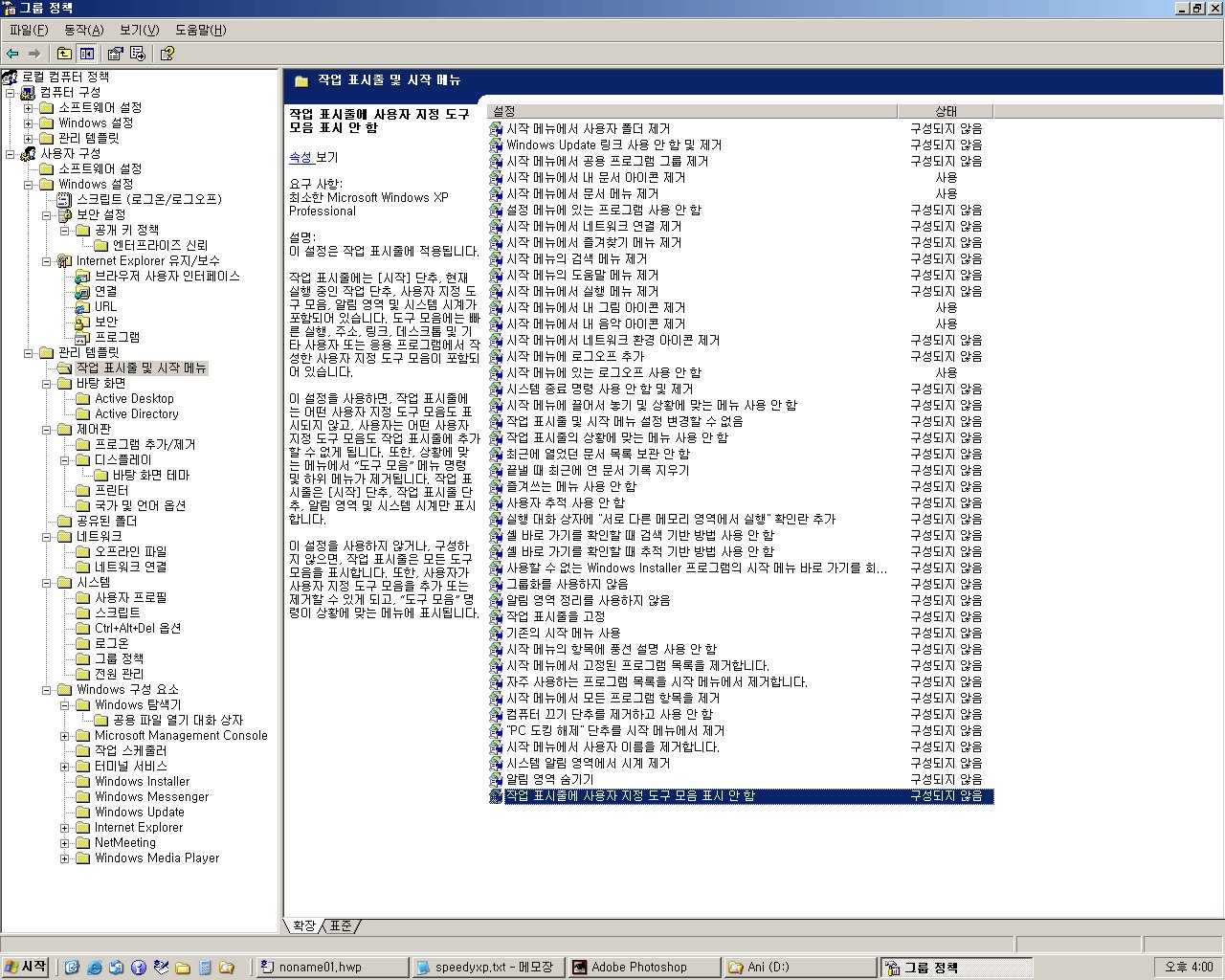Screen dimensions: 1225x980
Task: Open the 보기(V) menu
Action: point(140,30)
